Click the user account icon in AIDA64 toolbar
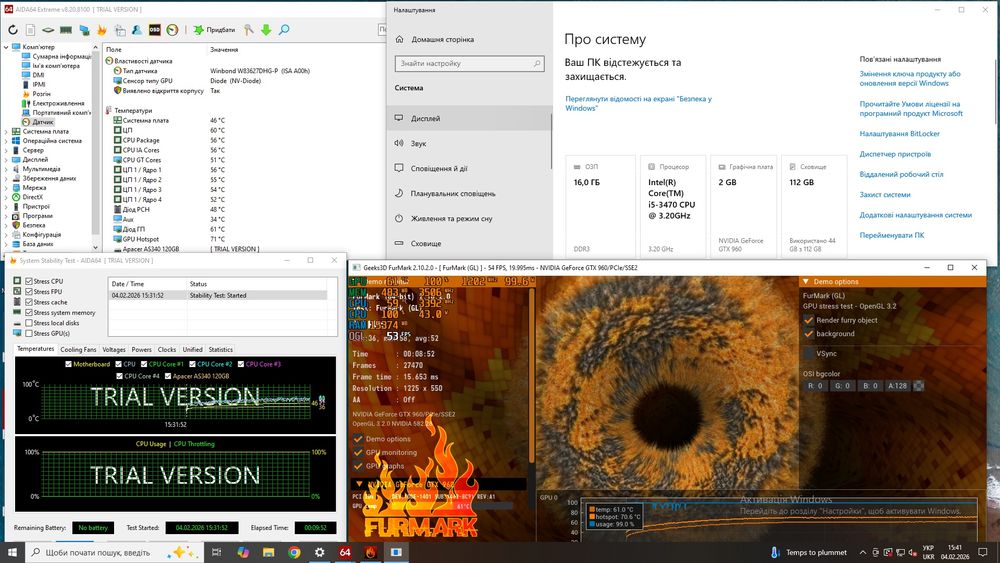 click(136, 30)
